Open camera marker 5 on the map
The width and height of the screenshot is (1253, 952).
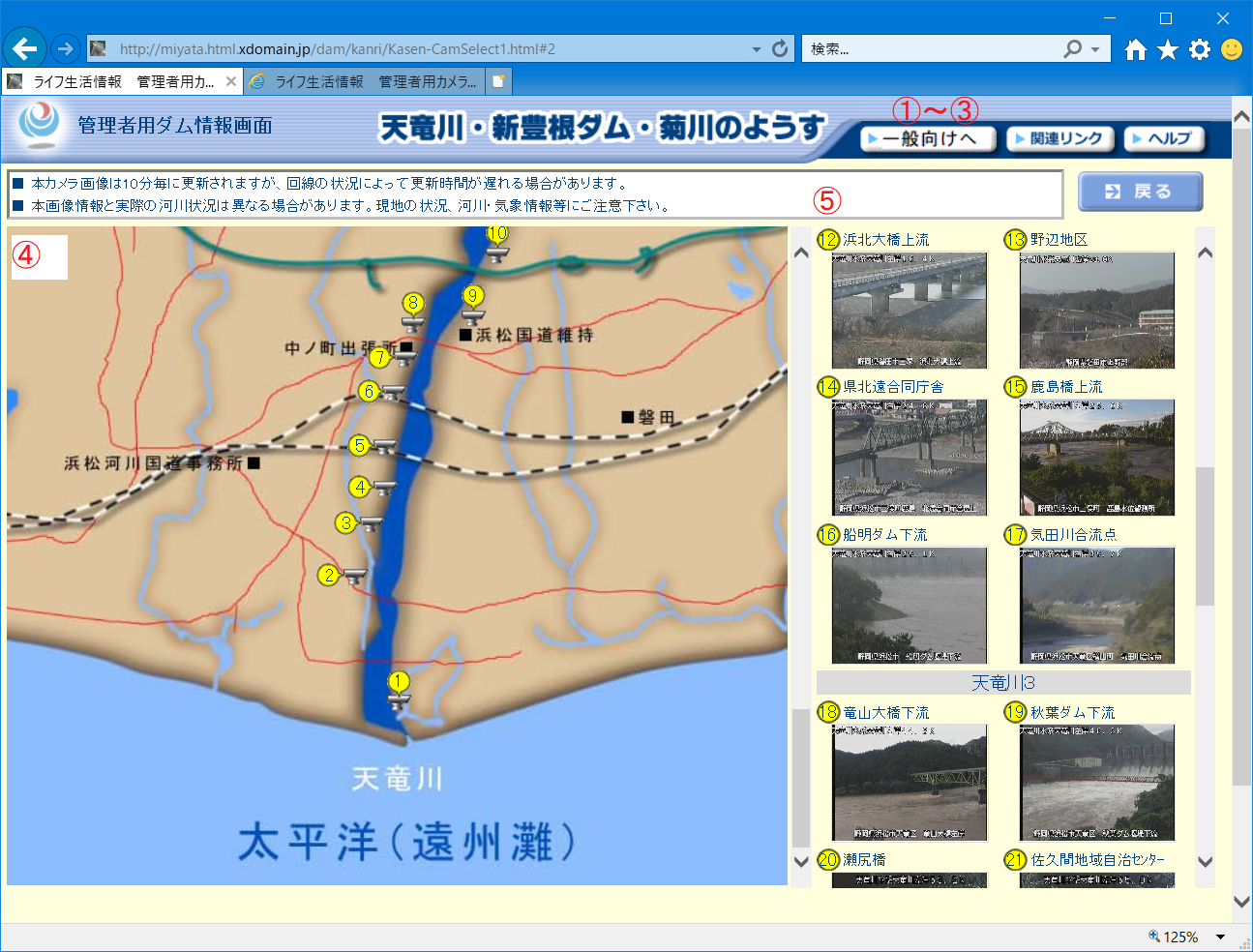(359, 445)
